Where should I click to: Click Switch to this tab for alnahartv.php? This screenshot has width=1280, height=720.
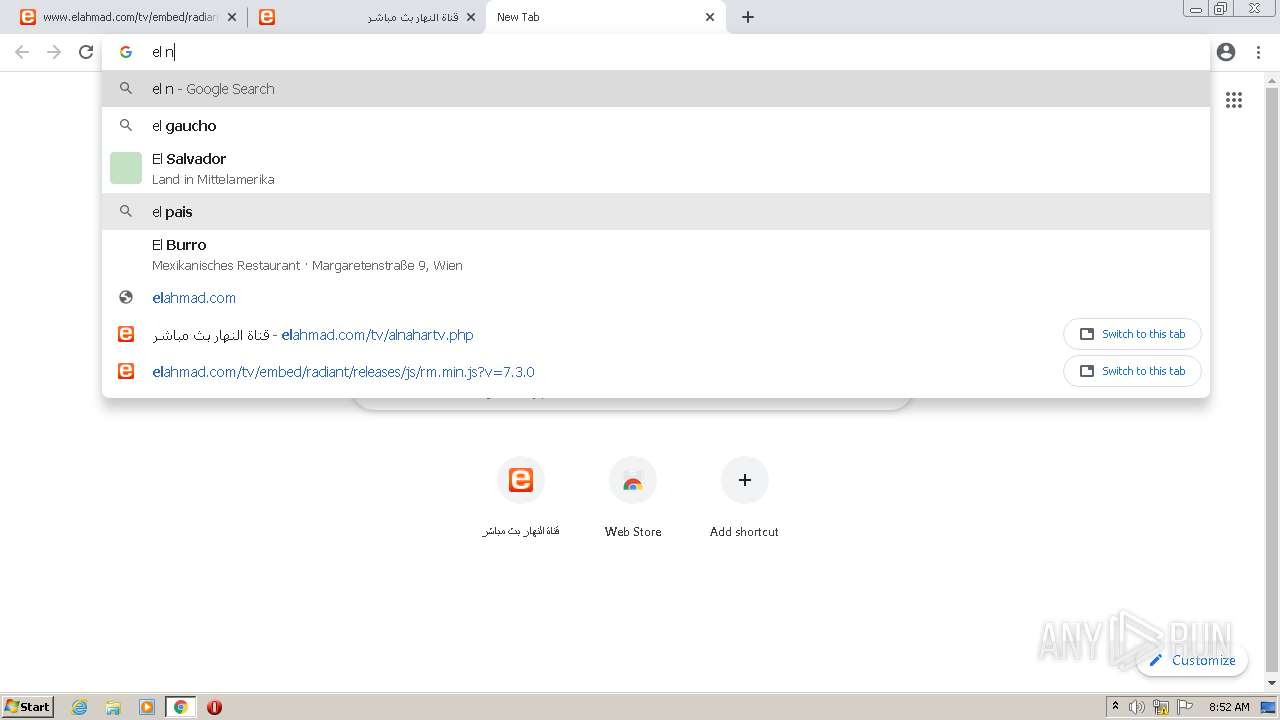coord(1132,334)
